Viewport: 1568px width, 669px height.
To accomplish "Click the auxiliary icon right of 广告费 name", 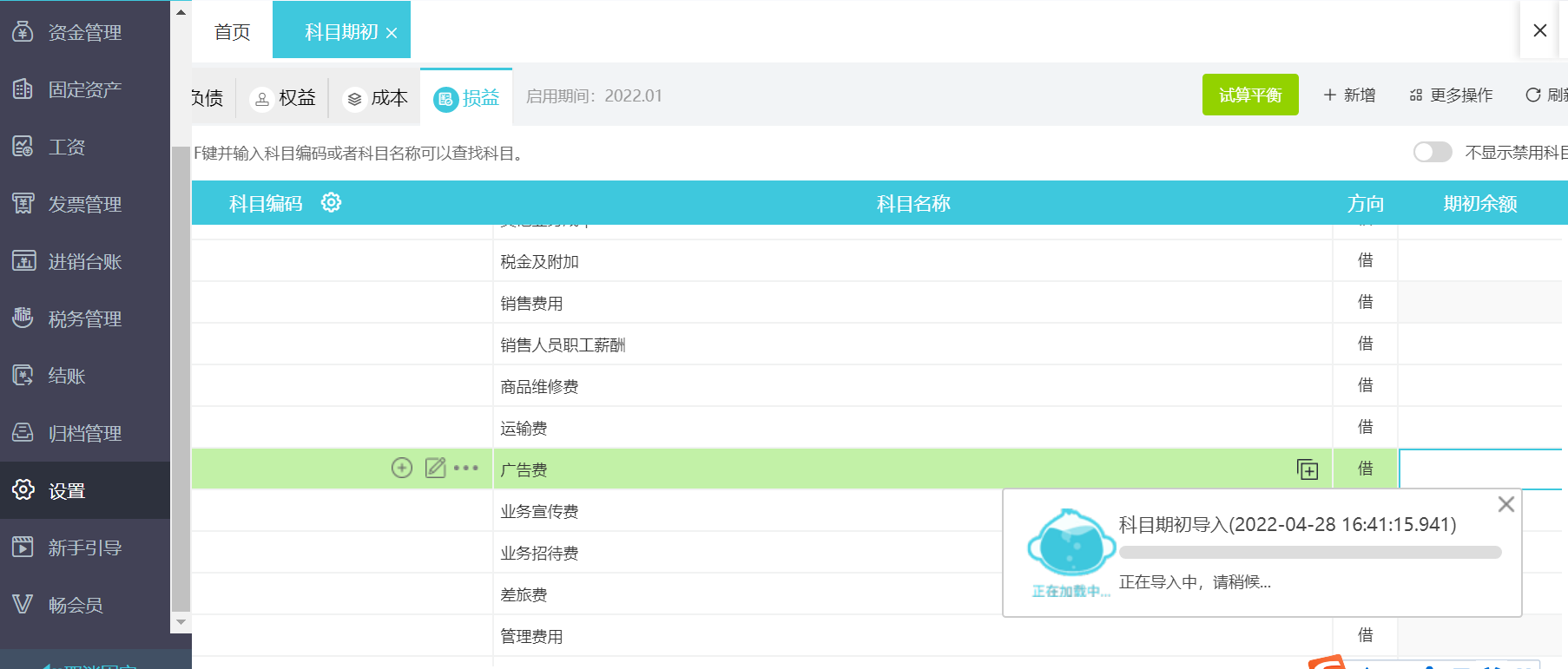I will pos(1307,469).
